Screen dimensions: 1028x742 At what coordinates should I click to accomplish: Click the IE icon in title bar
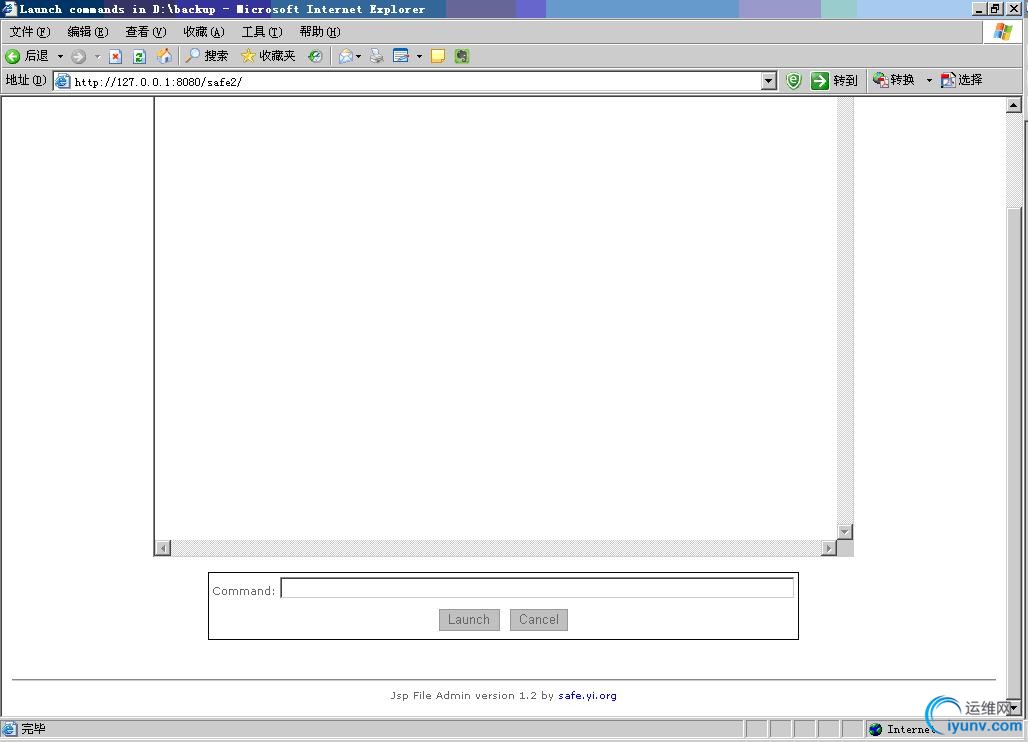pyautogui.click(x=9, y=9)
